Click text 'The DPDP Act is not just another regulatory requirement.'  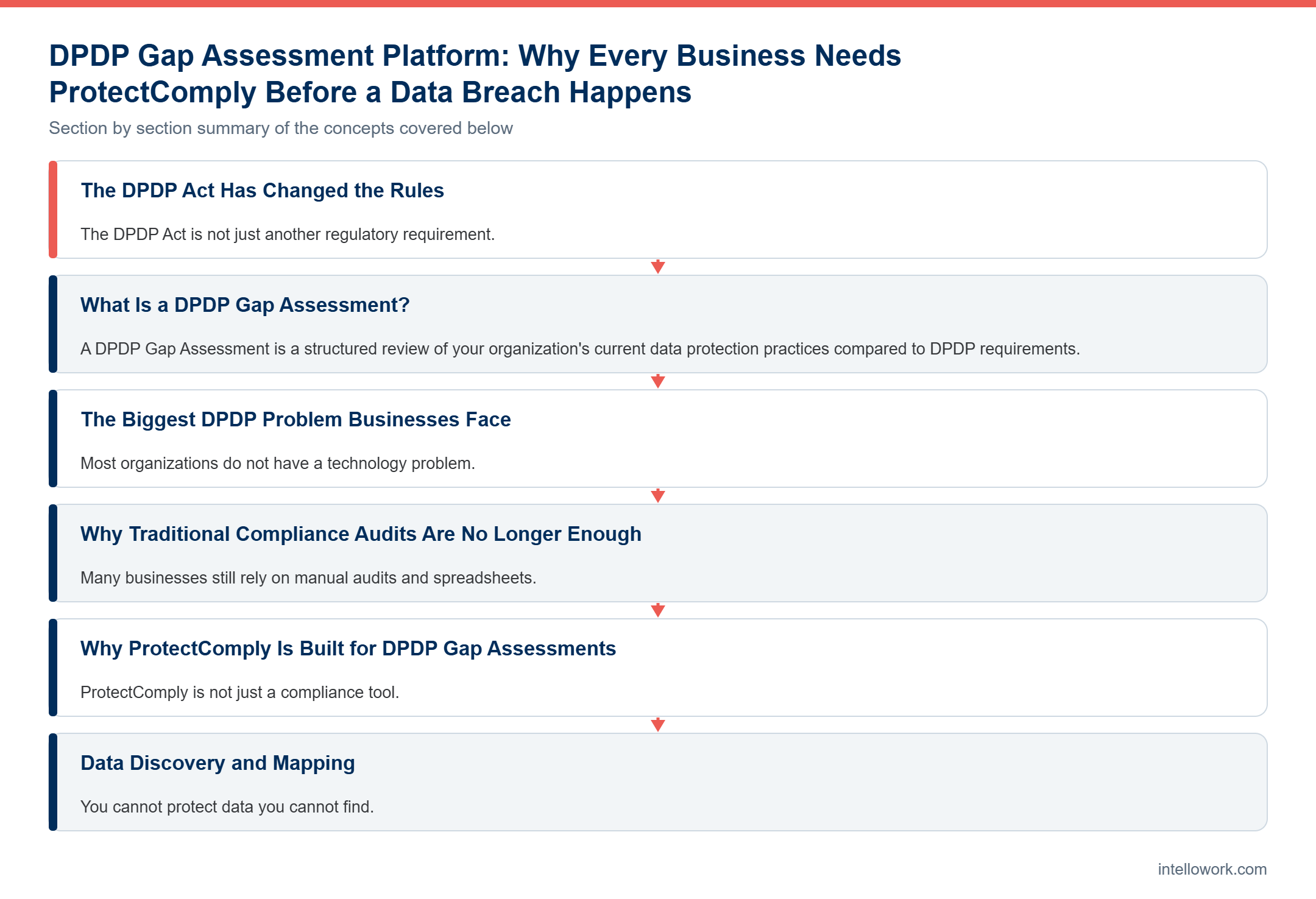tap(288, 234)
